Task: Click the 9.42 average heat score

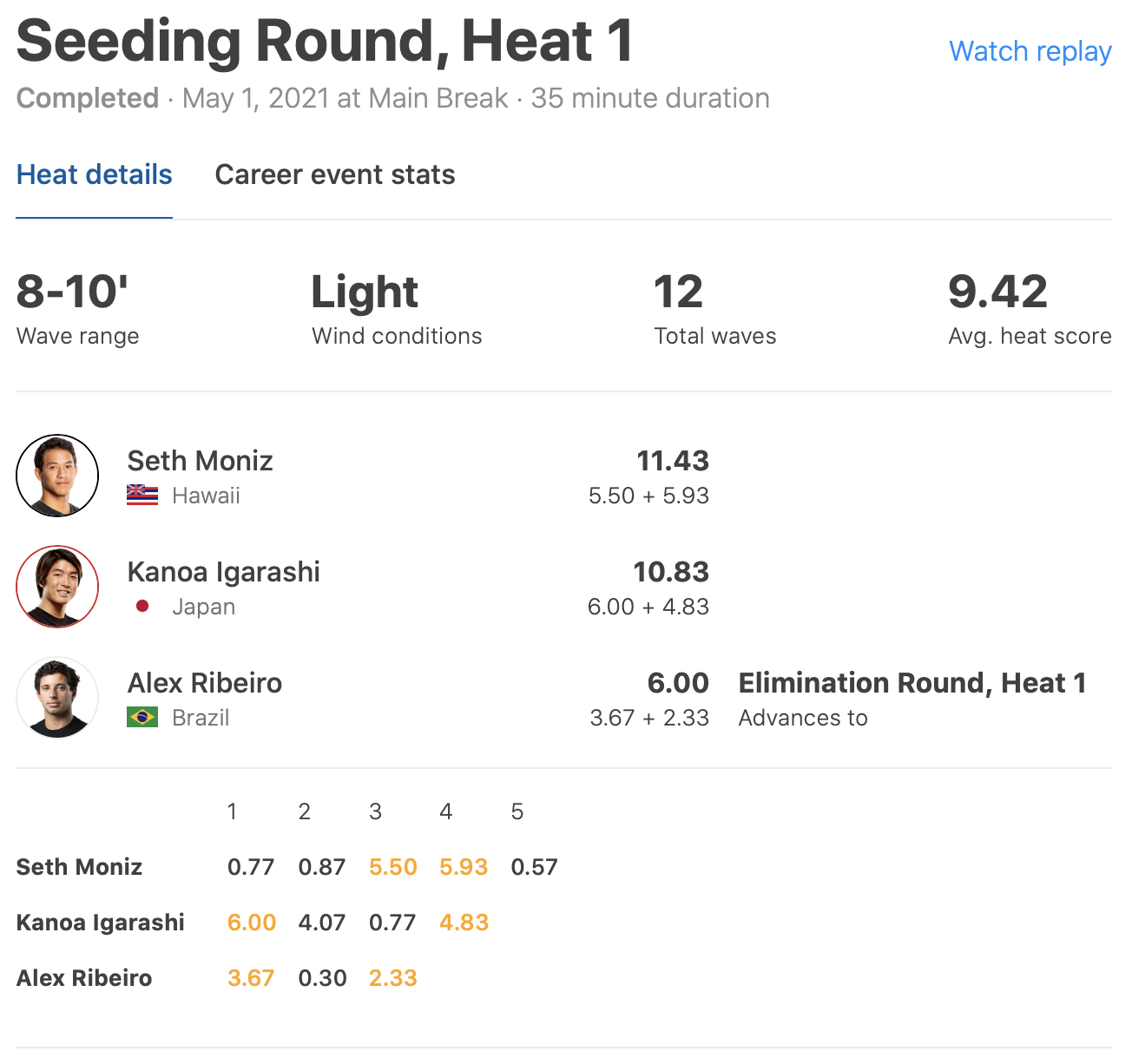Action: coord(997,292)
